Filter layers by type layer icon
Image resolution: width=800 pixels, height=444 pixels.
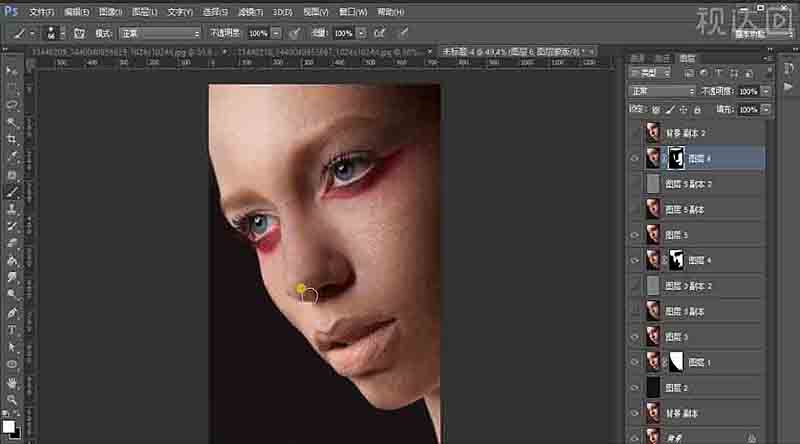[718, 73]
